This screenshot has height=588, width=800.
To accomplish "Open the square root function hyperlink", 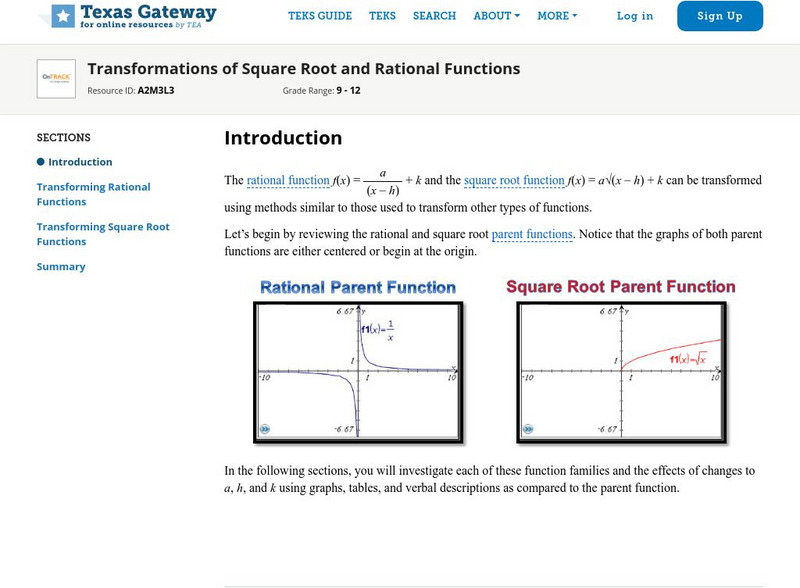I will 515,180.
